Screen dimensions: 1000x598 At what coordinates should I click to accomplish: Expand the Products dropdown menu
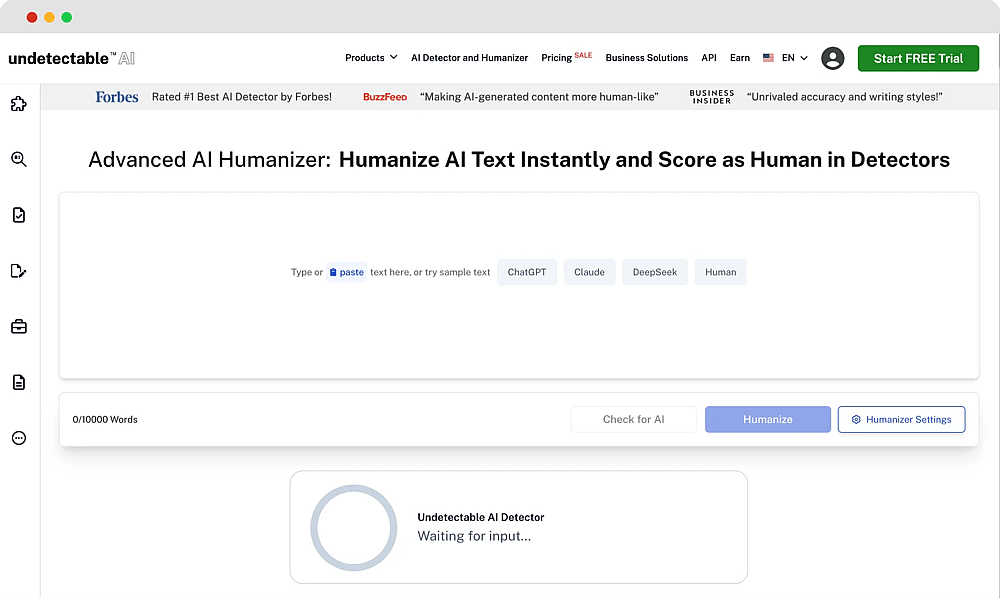(x=371, y=57)
